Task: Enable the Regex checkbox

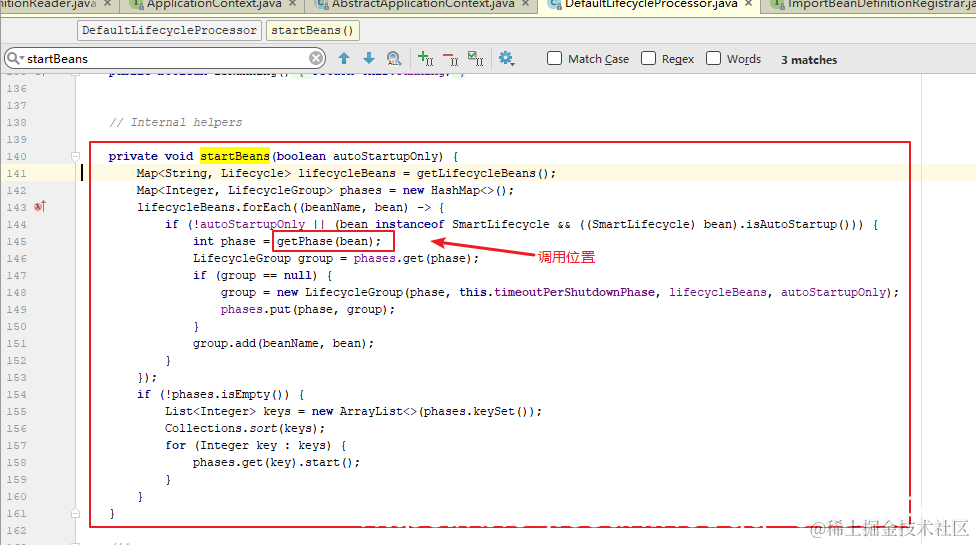Action: pos(649,58)
